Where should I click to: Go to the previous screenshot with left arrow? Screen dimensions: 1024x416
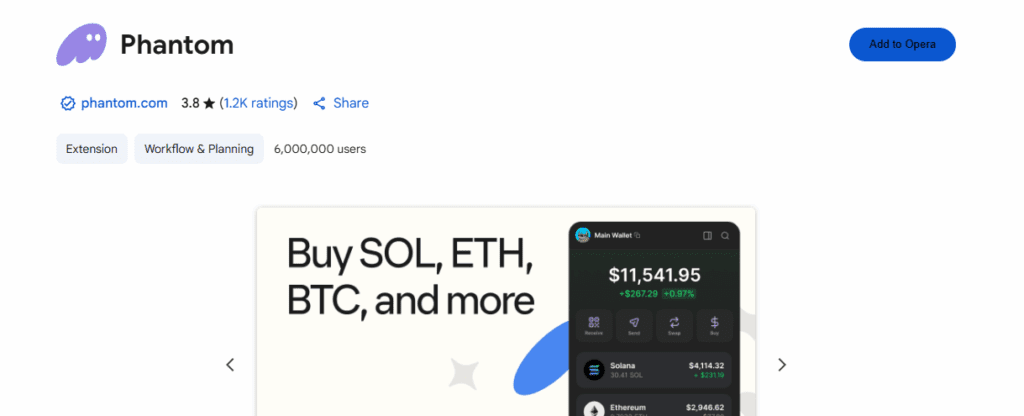pyautogui.click(x=230, y=365)
